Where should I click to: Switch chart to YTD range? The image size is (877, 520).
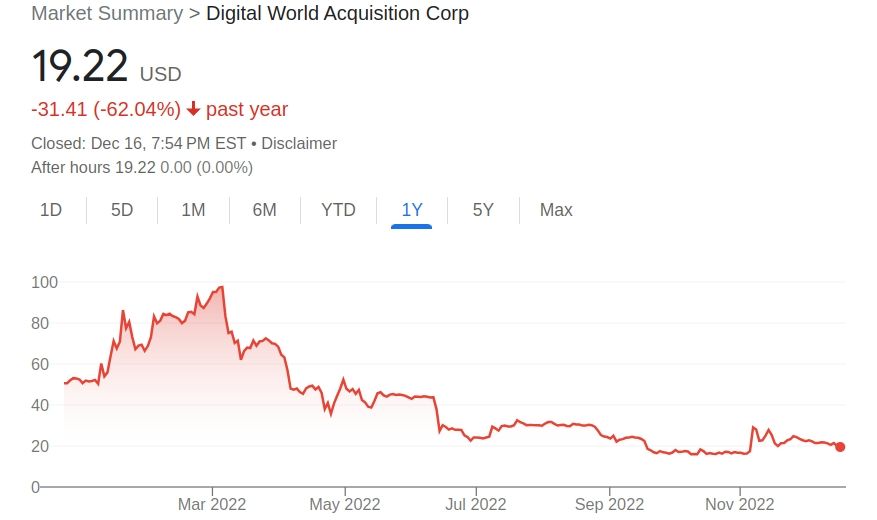[x=338, y=210]
